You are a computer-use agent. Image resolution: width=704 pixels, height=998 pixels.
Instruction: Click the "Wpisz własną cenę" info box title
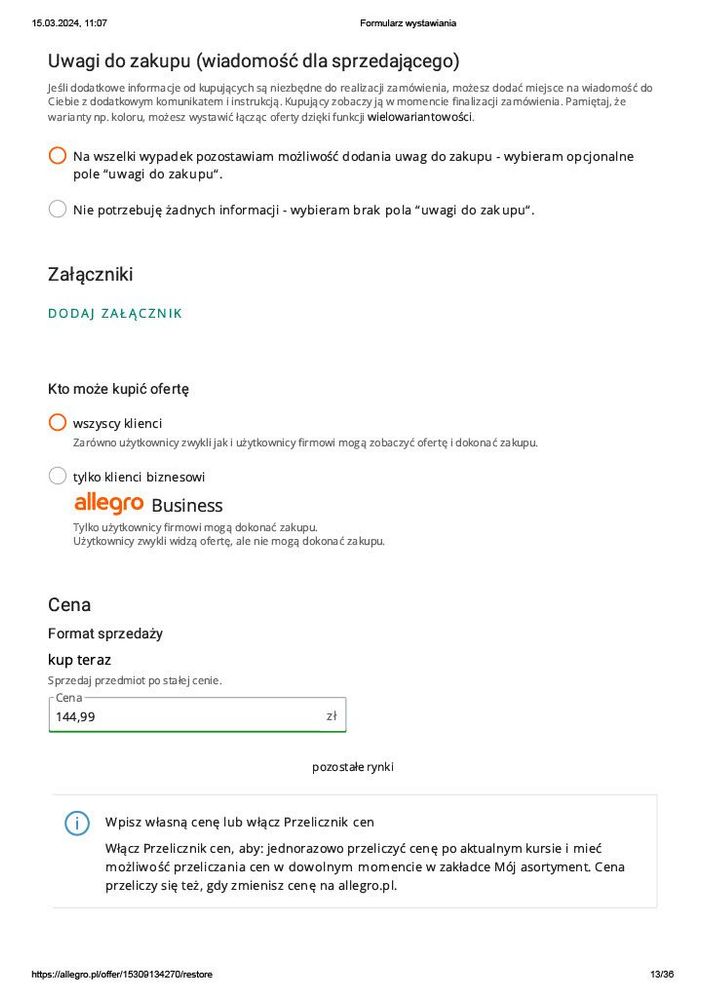239,822
